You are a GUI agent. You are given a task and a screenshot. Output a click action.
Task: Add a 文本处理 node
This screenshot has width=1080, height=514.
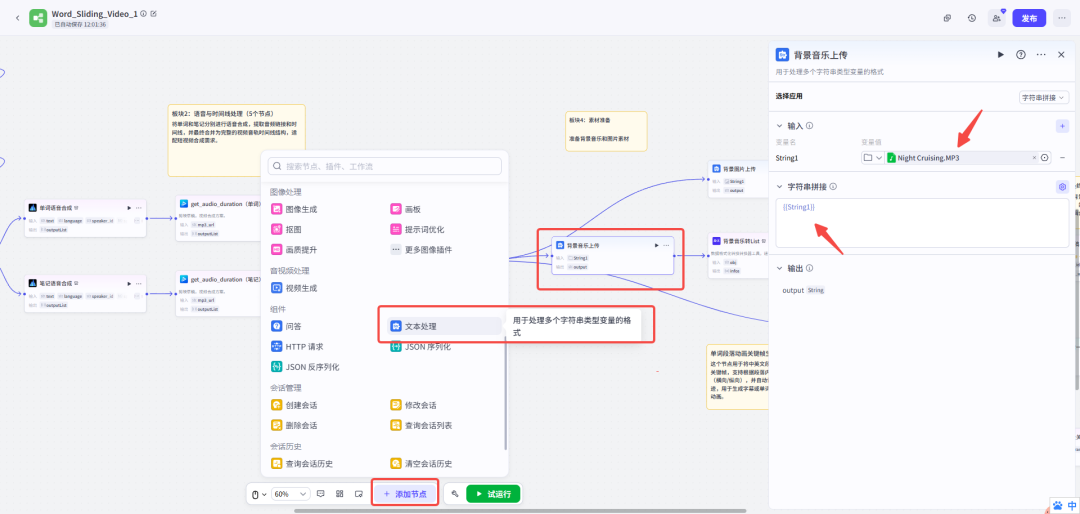click(445, 326)
